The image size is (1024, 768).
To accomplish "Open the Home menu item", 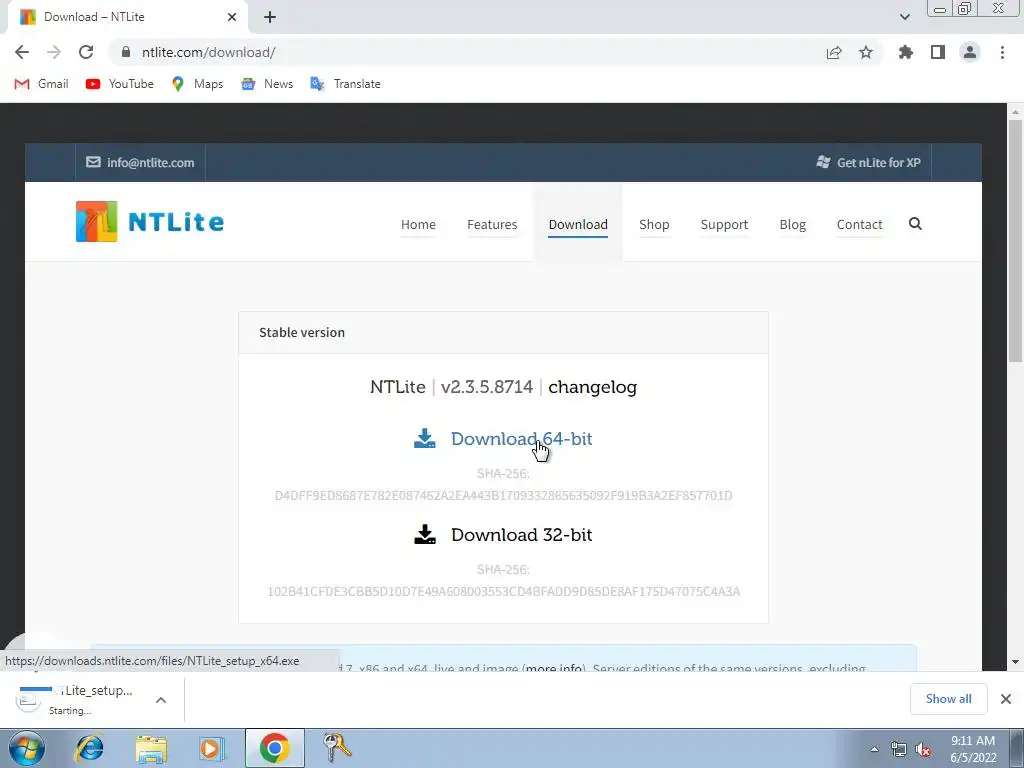I will pos(418,225).
